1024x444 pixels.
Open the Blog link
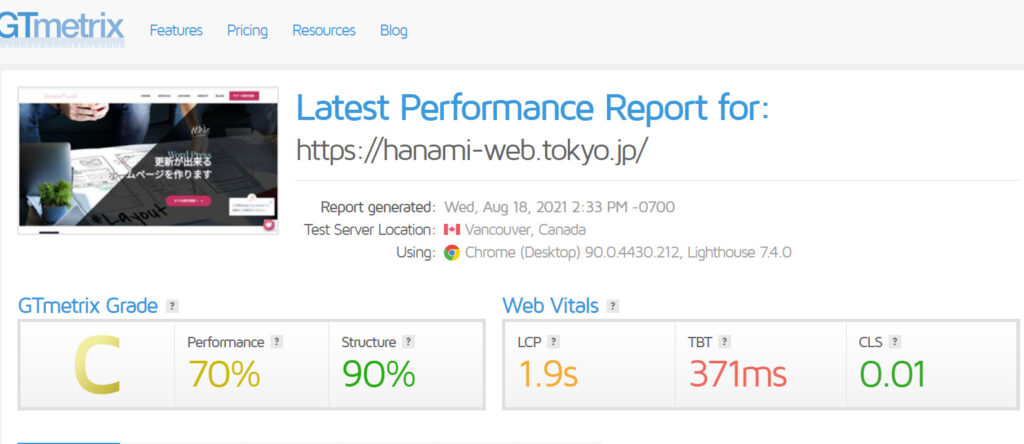tap(394, 31)
